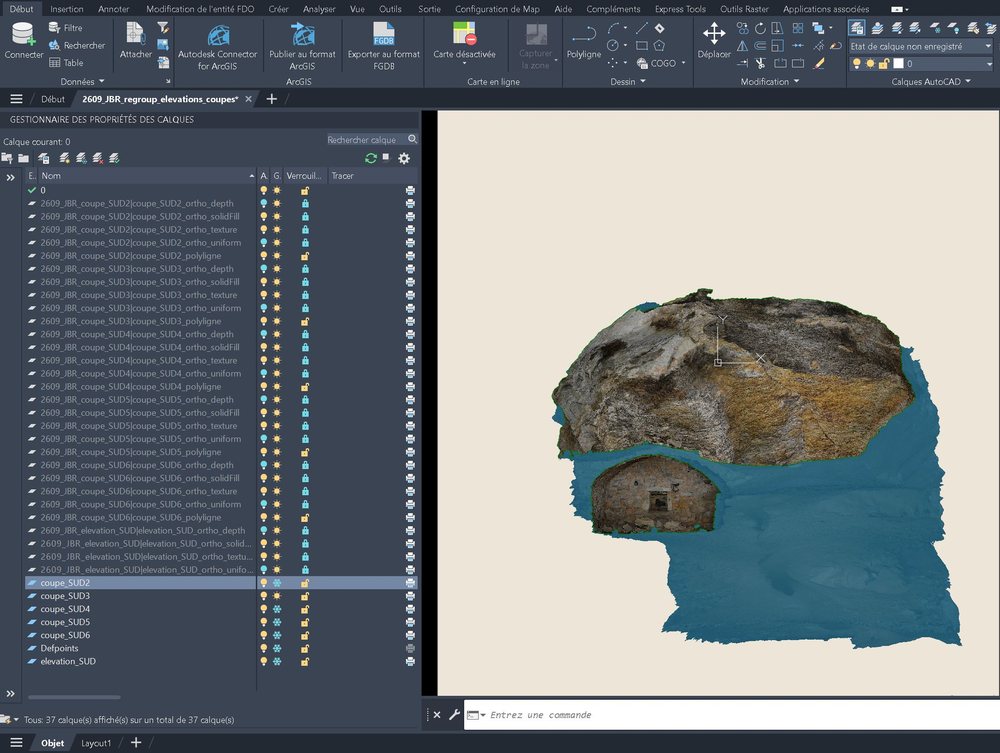Expand the layer filter tree chevrons
Screen dimensions: 1000x753
click(x=10, y=178)
